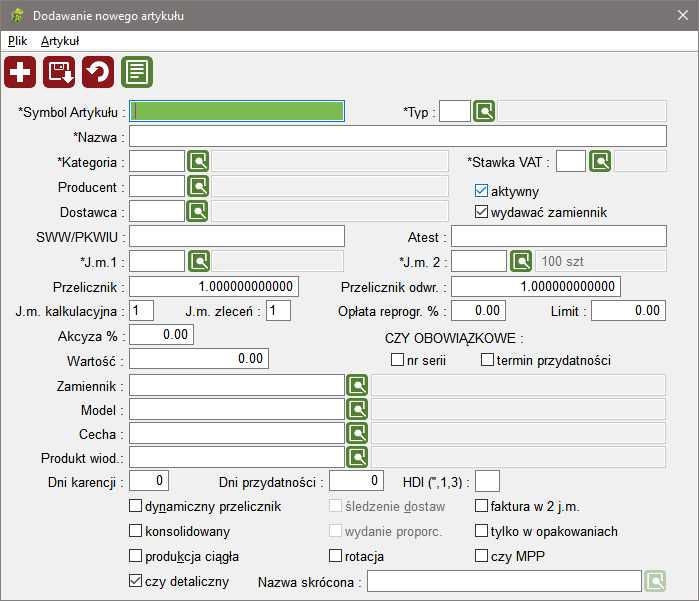This screenshot has height=601, width=699.
Task: Check the produkcja ciągła checkbox
Action: click(x=135, y=556)
